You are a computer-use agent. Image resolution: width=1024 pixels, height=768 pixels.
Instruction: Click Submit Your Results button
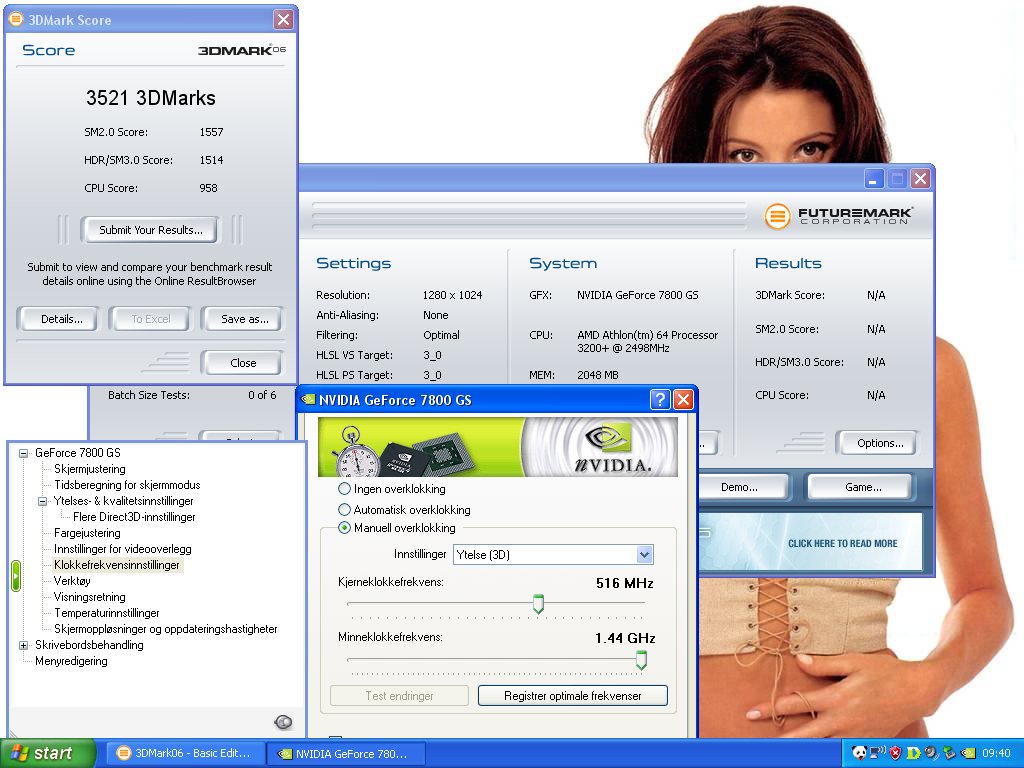pos(151,230)
